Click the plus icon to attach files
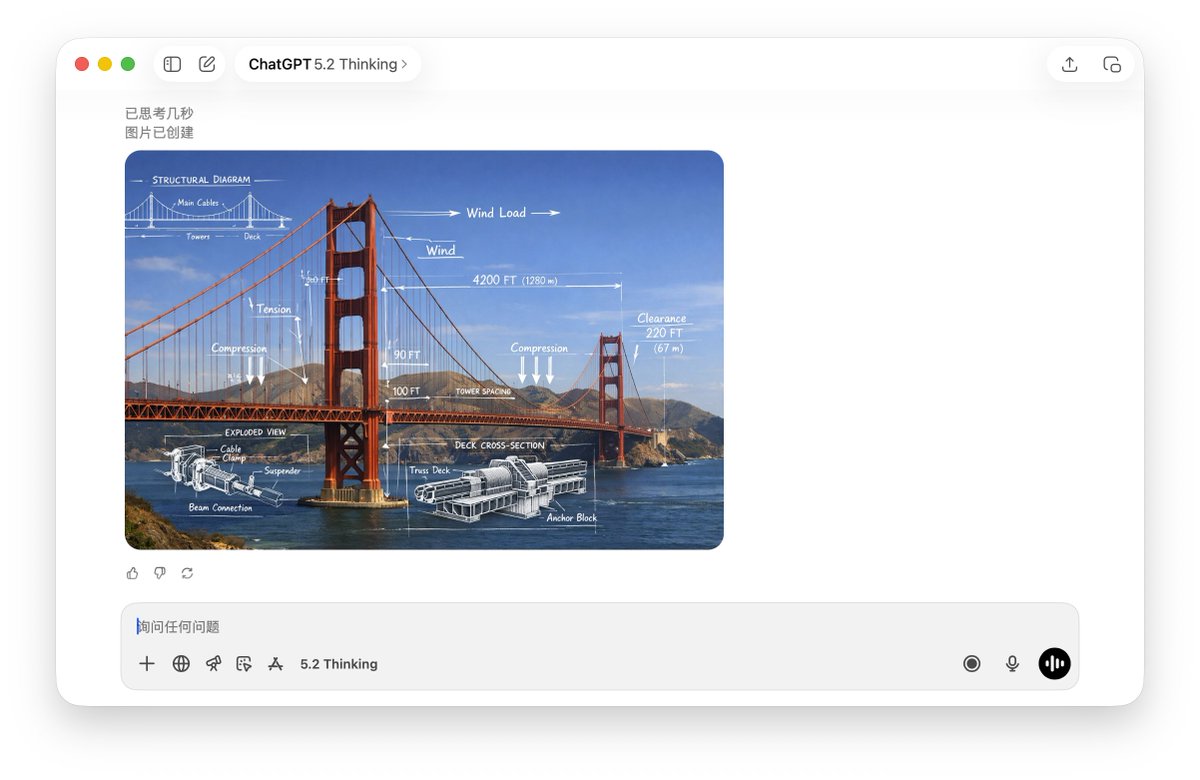Screen dimensions: 1200x780 (x=147, y=663)
